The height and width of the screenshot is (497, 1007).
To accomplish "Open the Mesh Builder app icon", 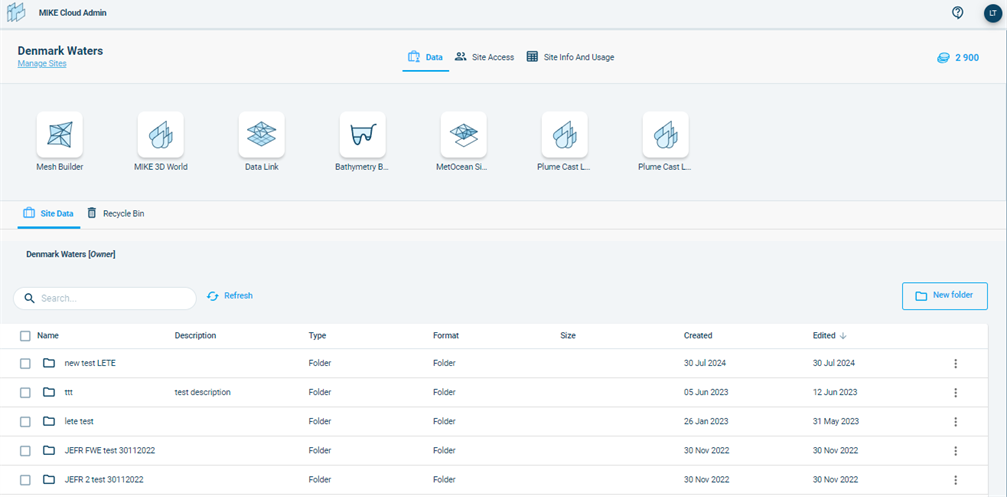I will point(59,135).
